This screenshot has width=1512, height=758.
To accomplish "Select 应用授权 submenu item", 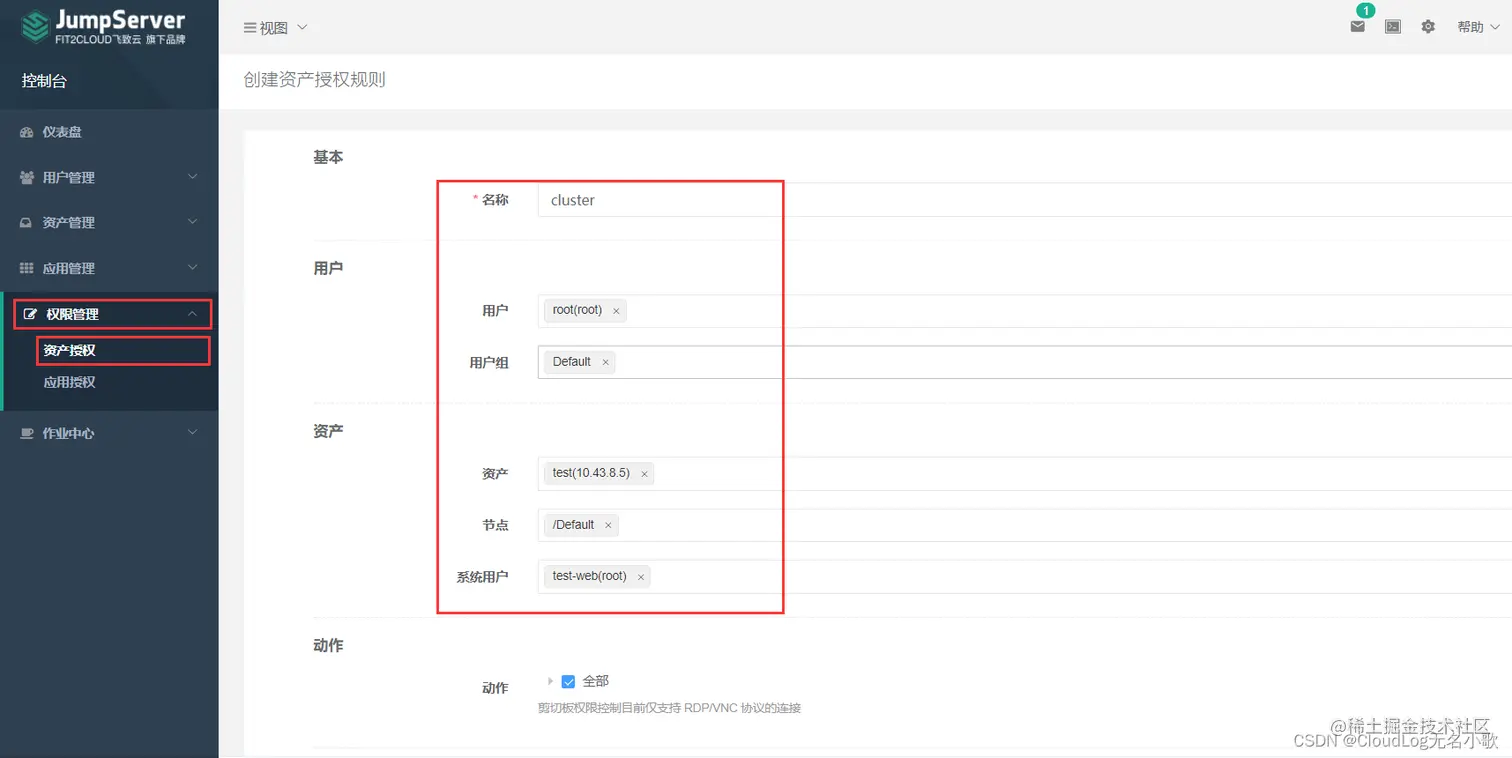I will coord(69,382).
